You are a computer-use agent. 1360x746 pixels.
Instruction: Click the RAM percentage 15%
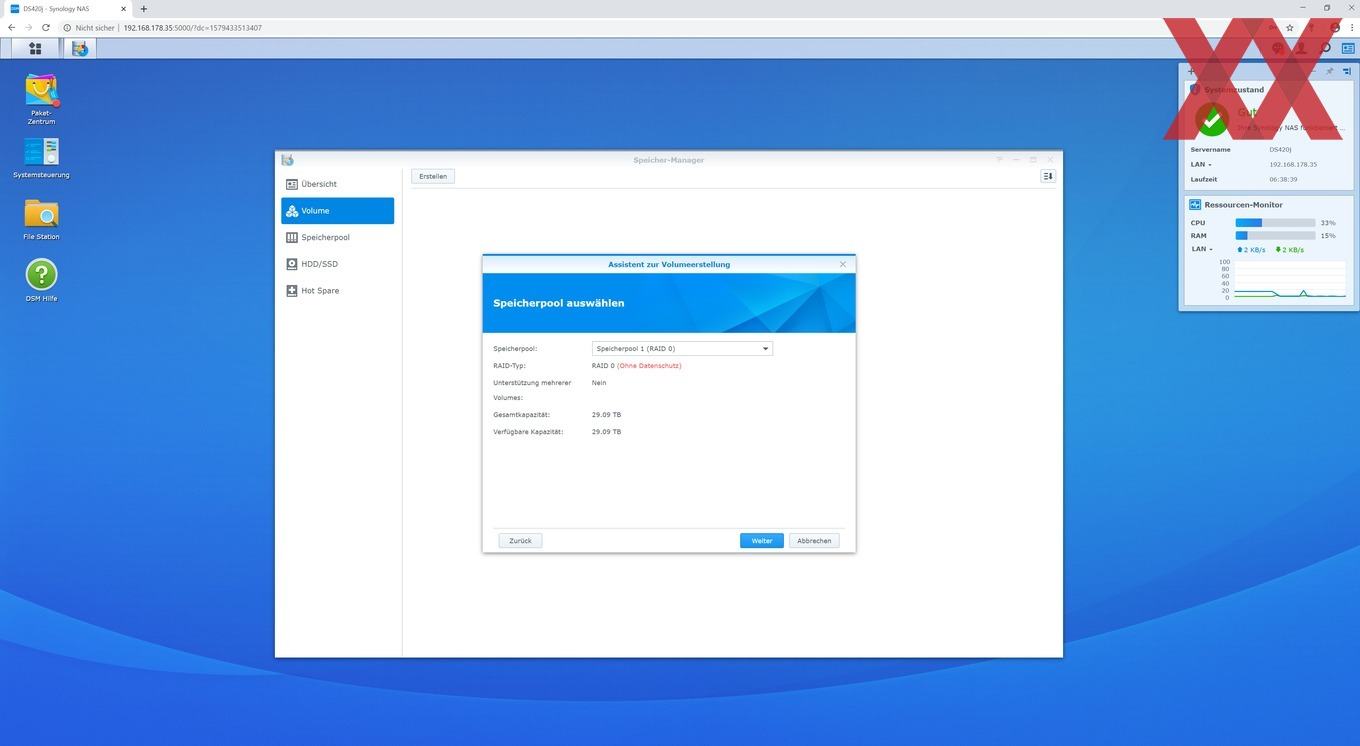coord(1328,236)
